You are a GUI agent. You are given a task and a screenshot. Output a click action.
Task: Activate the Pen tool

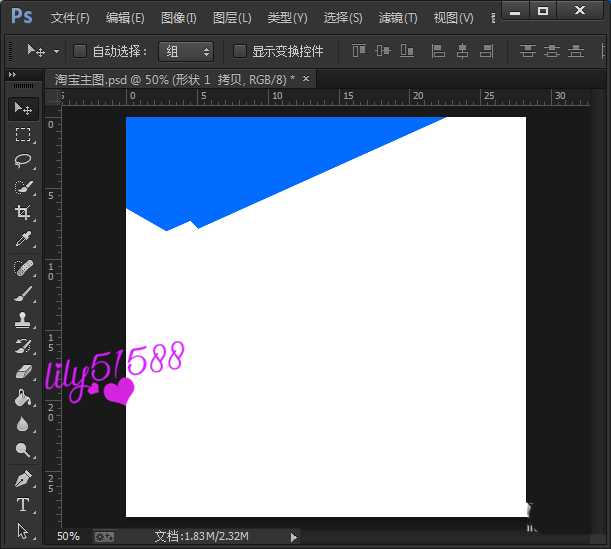22,479
